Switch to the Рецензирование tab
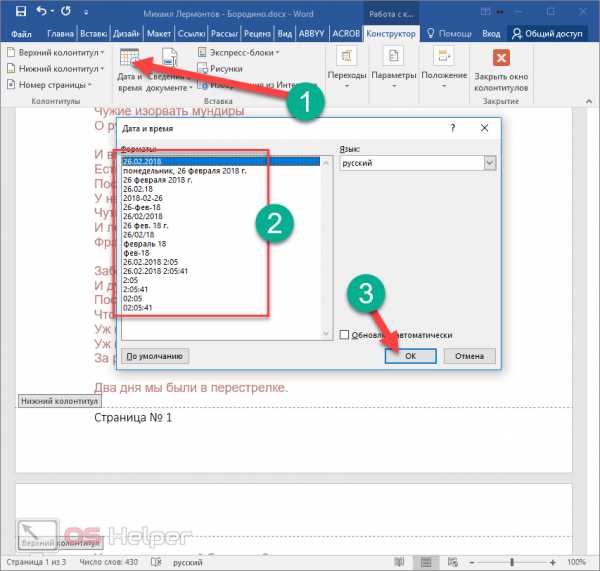The image size is (600, 571). [x=257, y=34]
